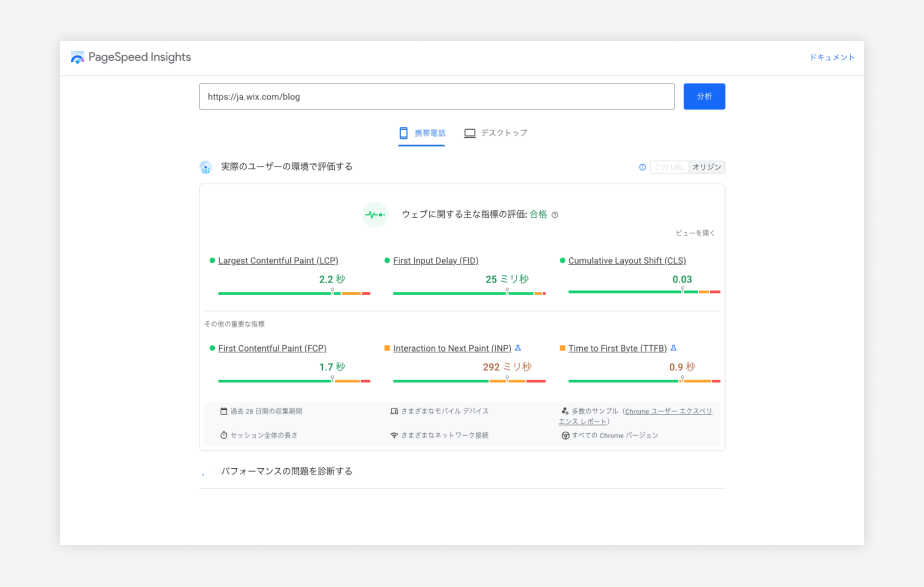The image size is (924, 587).
Task: Select the オリジン toggle option
Action: tap(707, 167)
